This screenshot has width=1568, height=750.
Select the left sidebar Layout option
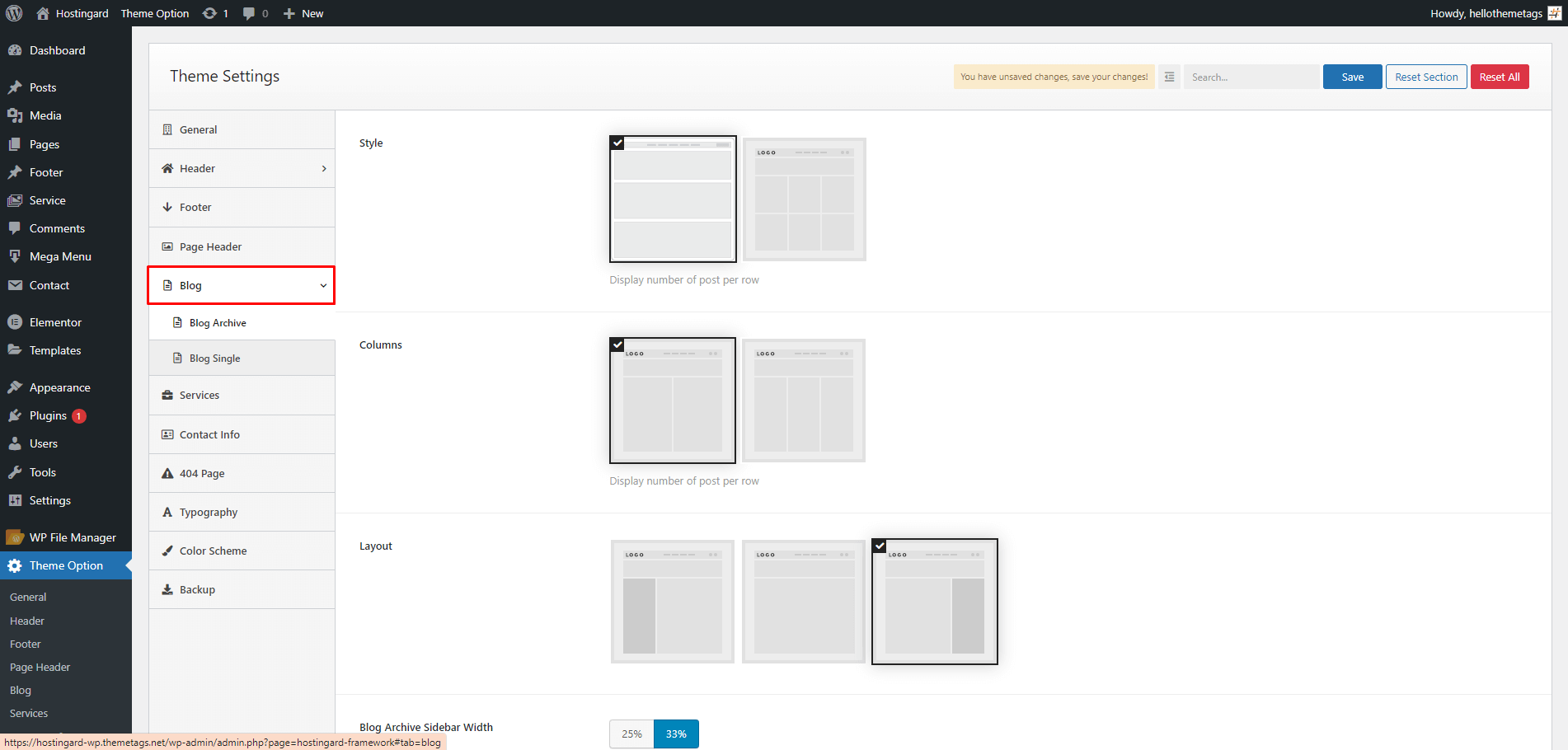673,602
